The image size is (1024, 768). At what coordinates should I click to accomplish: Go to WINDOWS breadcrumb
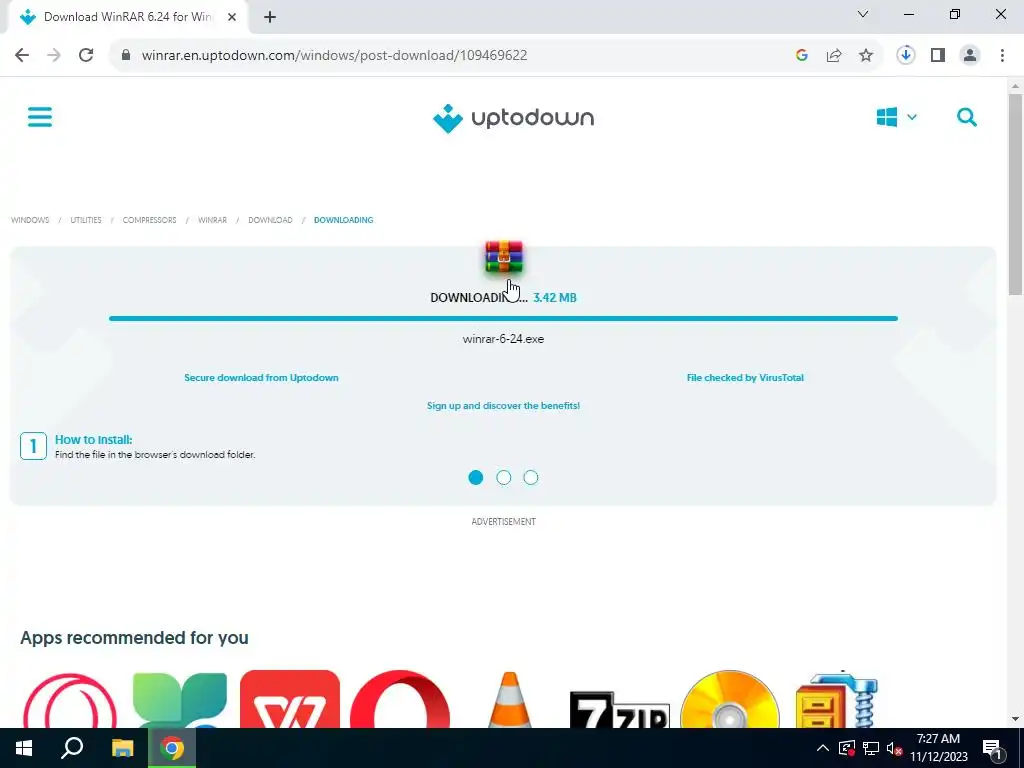click(30, 220)
